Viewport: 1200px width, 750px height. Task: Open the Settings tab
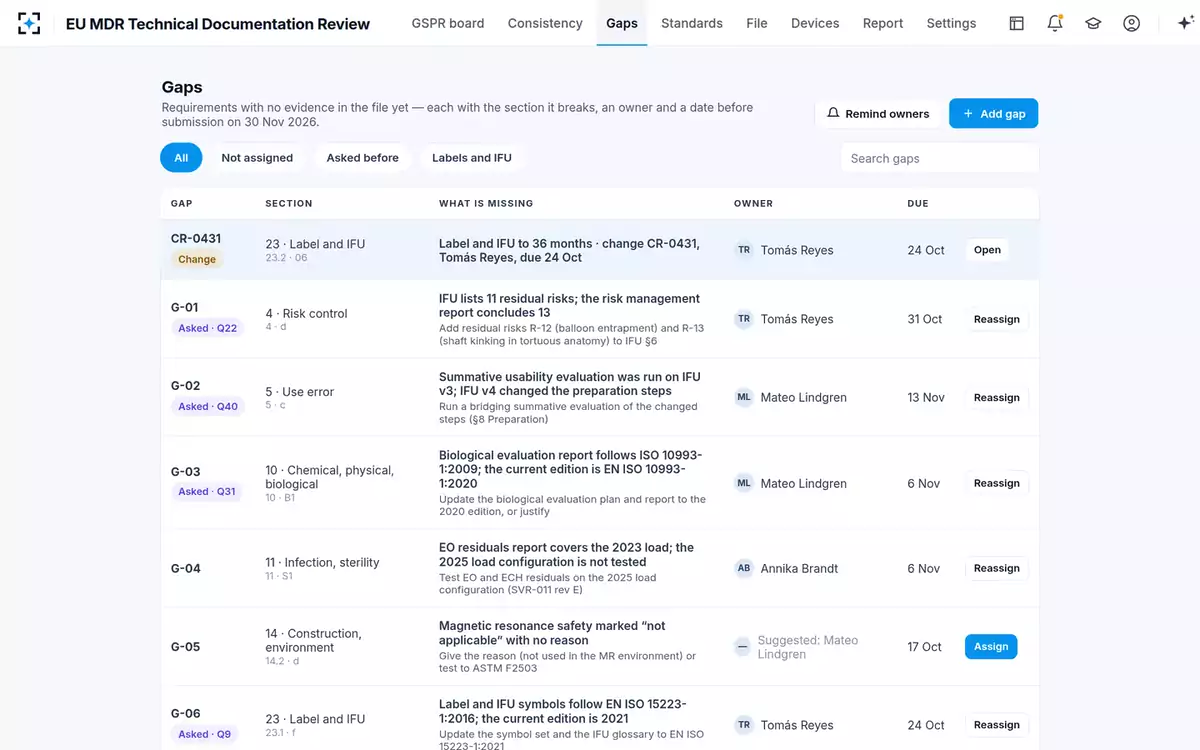tap(951, 23)
